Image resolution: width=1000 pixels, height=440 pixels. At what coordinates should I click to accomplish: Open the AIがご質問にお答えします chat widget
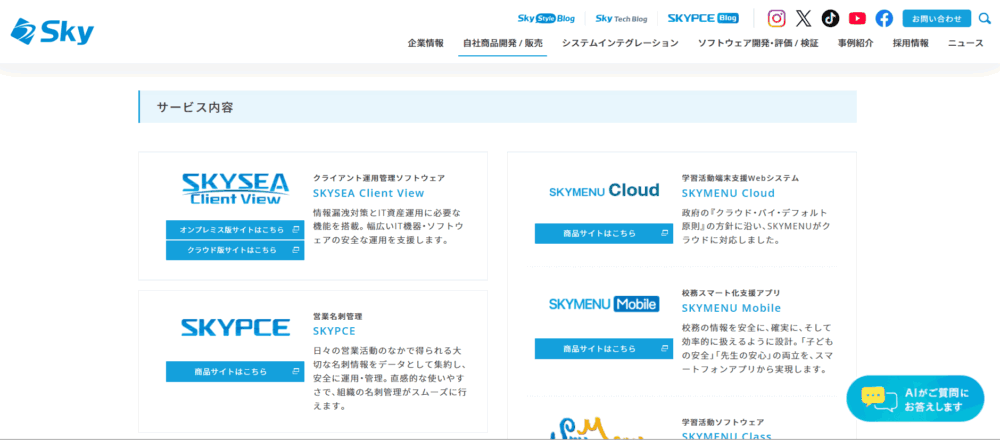915,399
